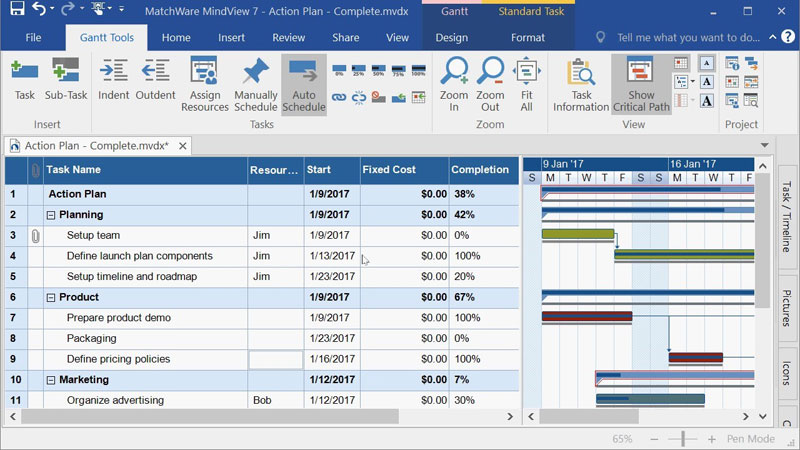Switch to the Insert tab
Image resolution: width=800 pixels, height=450 pixels.
tap(231, 37)
